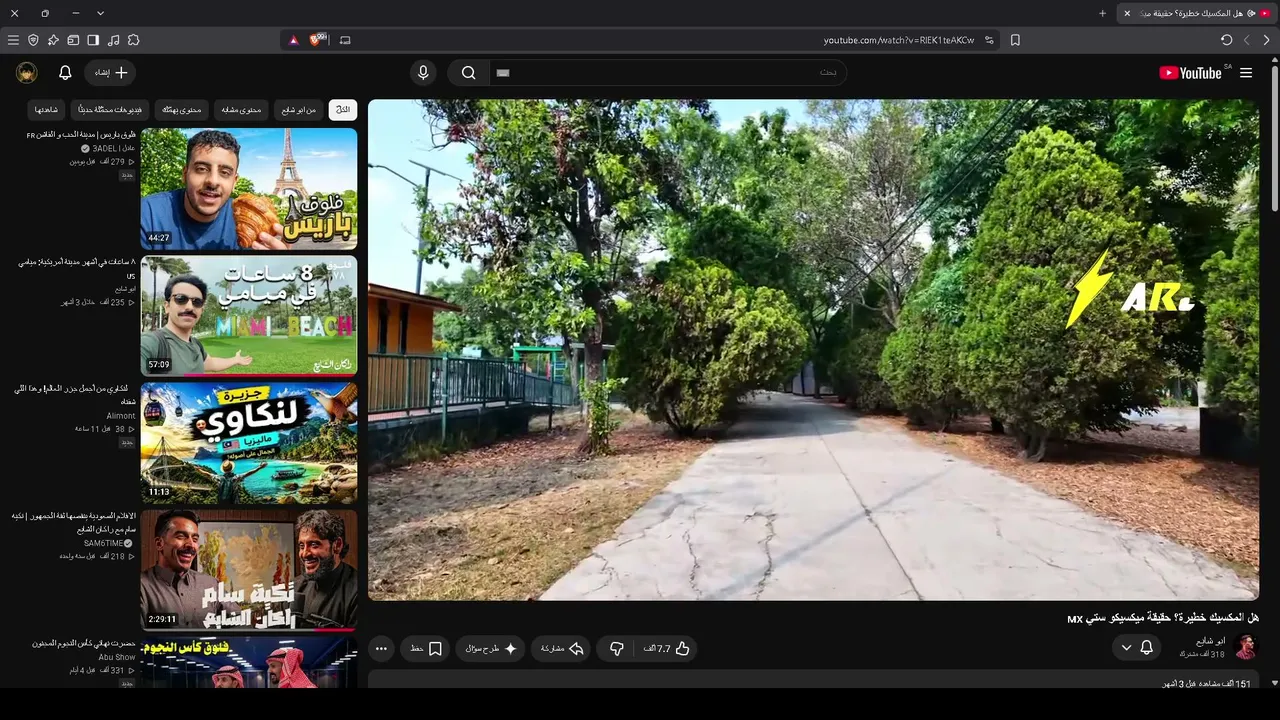
Task: Open the 3ADEL channel link
Action: [112, 149]
